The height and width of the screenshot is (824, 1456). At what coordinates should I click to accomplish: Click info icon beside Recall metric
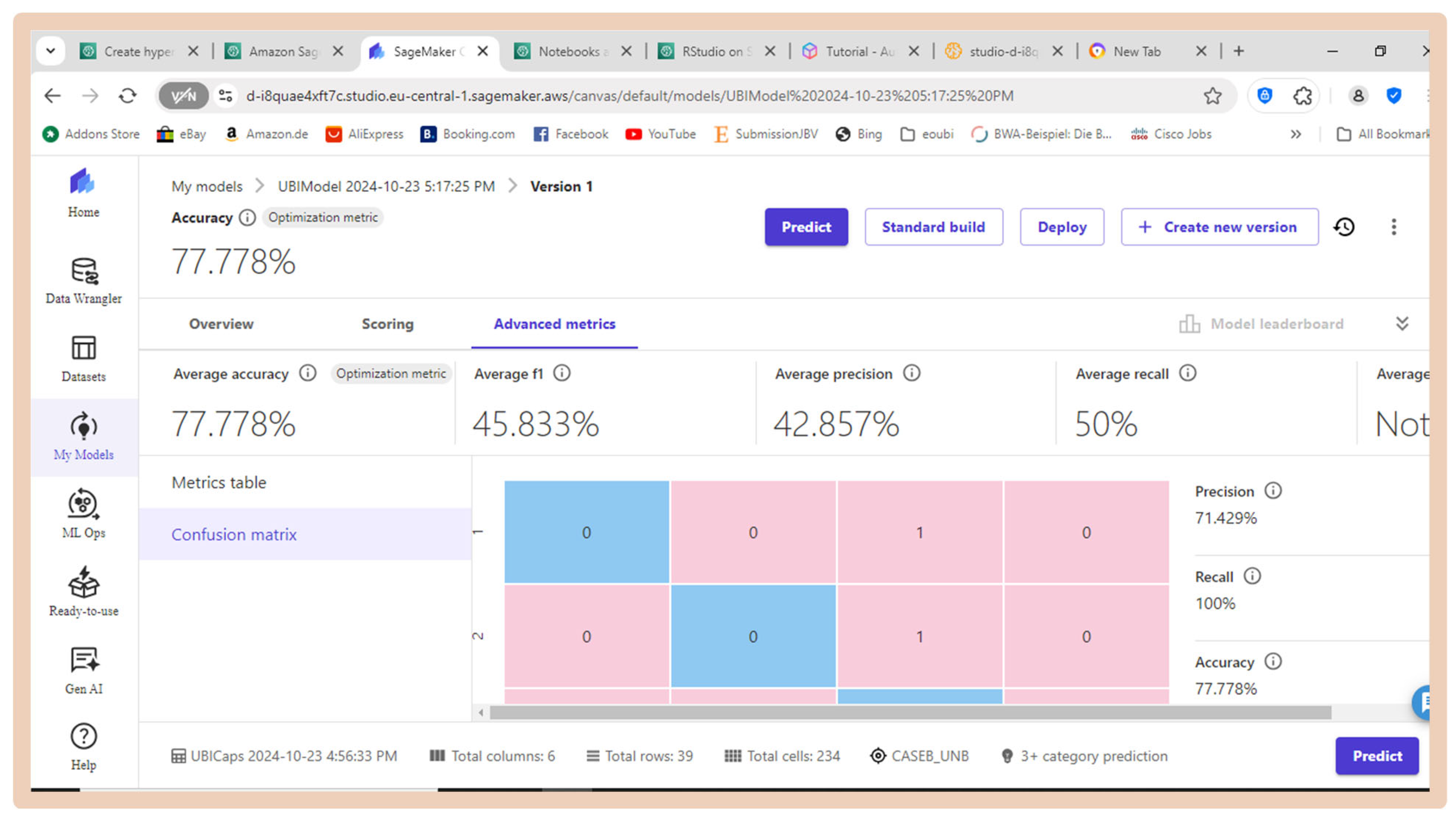pos(1252,576)
